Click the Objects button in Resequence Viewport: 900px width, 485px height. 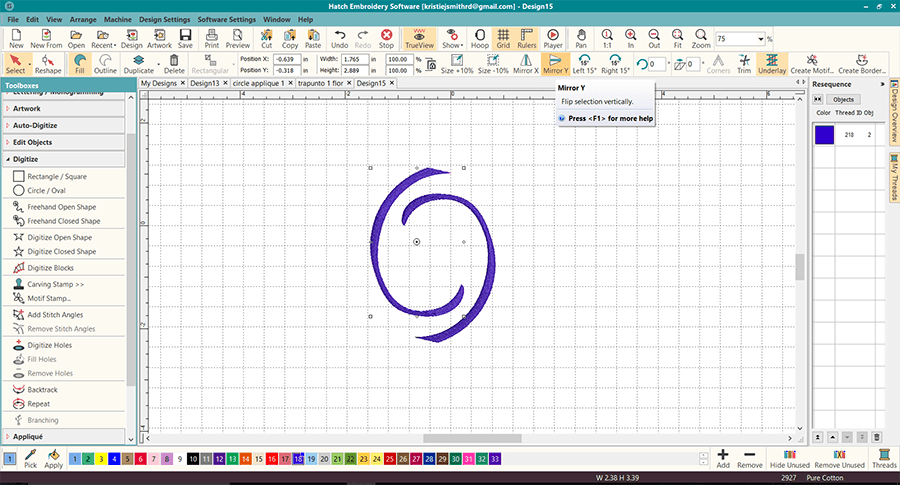(843, 100)
